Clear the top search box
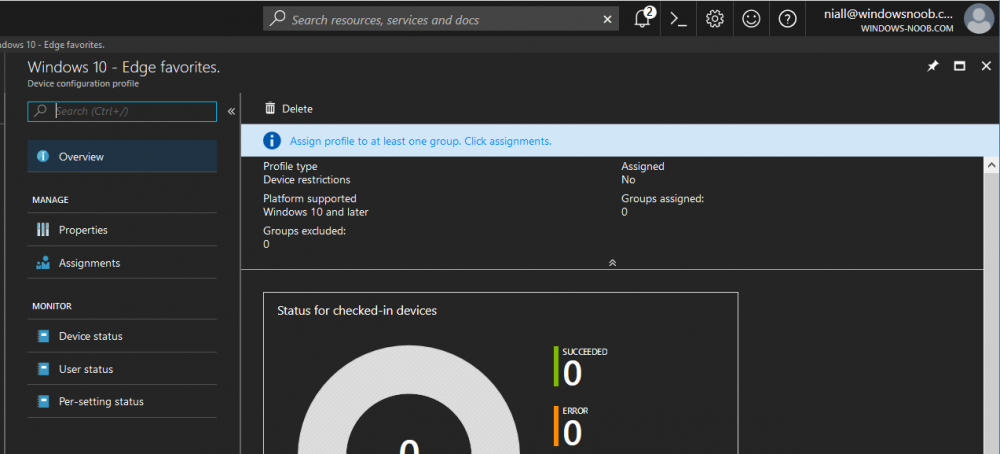Image resolution: width=1000 pixels, height=454 pixels. pos(607,20)
